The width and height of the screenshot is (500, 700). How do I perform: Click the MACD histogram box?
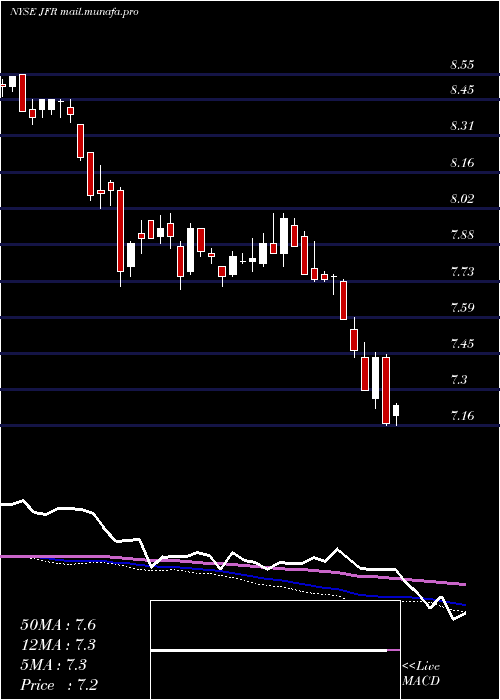point(275,650)
